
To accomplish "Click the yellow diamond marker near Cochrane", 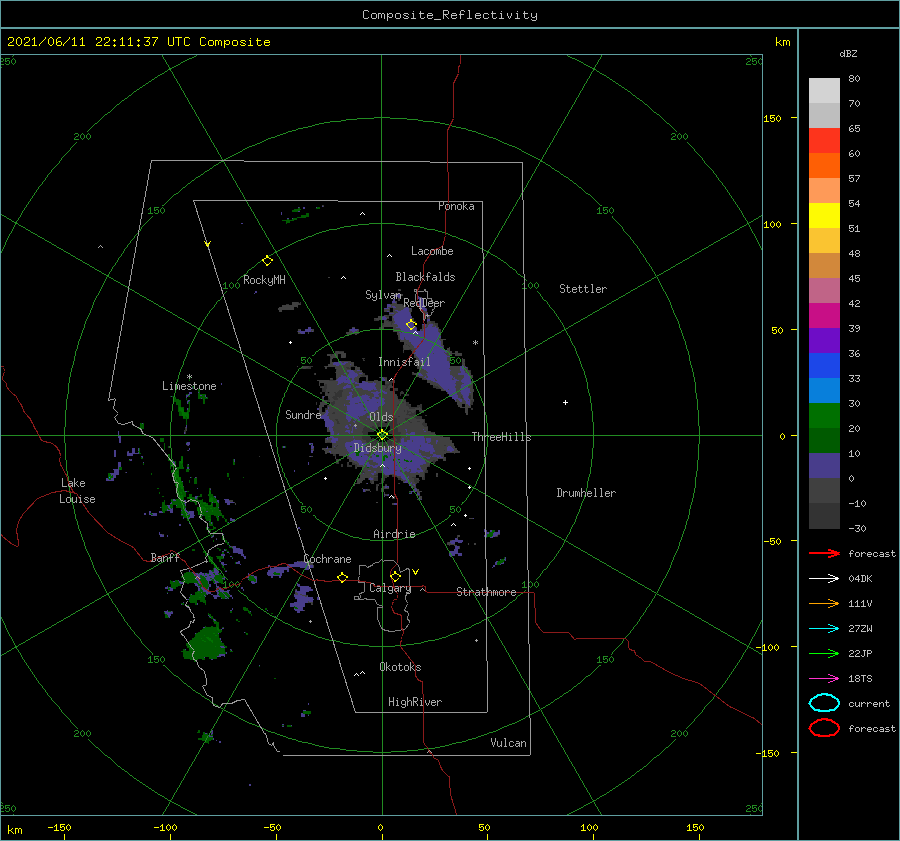I will pyautogui.click(x=342, y=577).
